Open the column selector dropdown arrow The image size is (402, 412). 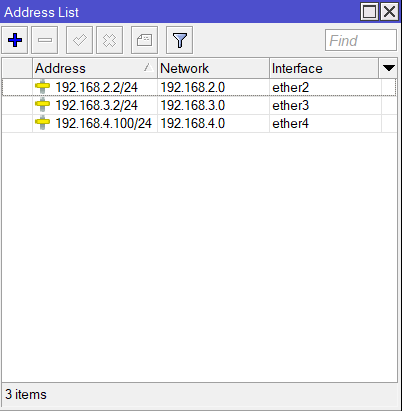388,68
